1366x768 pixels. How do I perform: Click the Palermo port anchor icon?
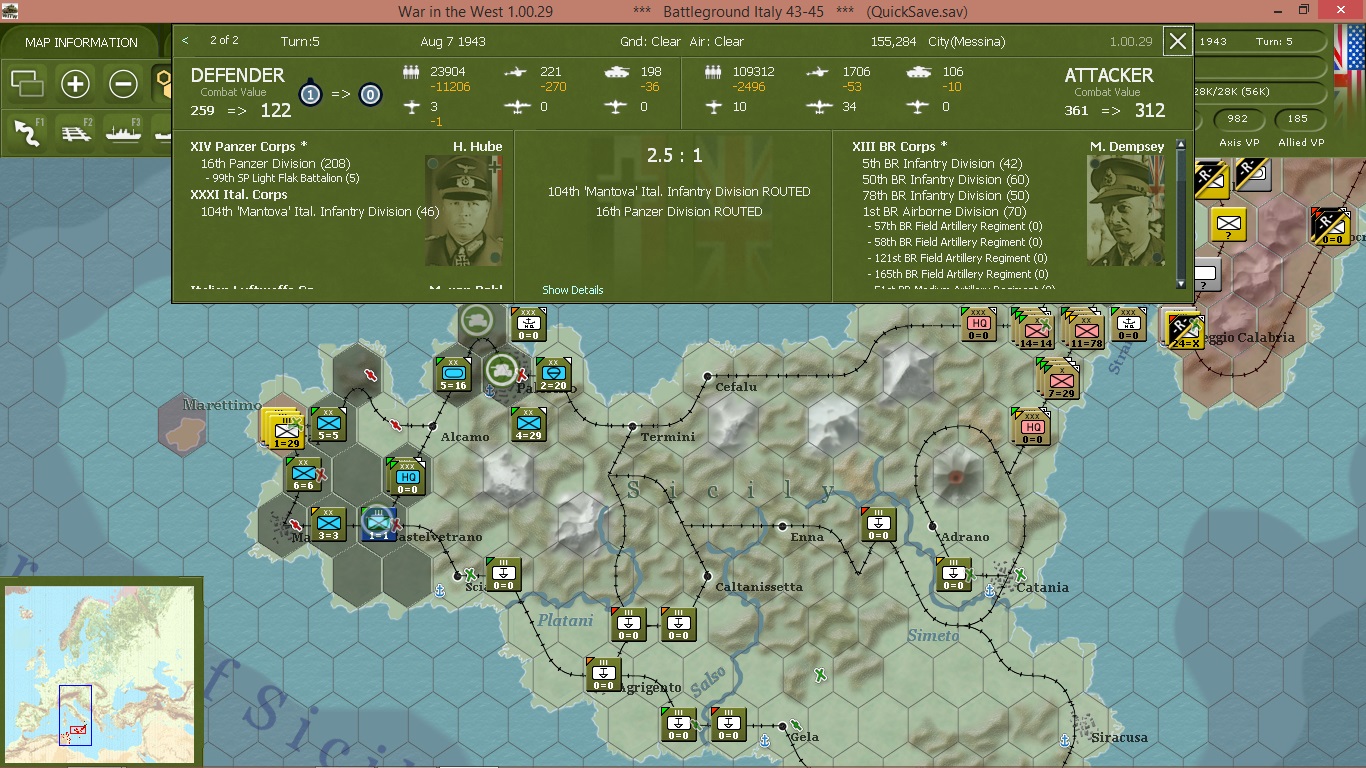(490, 390)
